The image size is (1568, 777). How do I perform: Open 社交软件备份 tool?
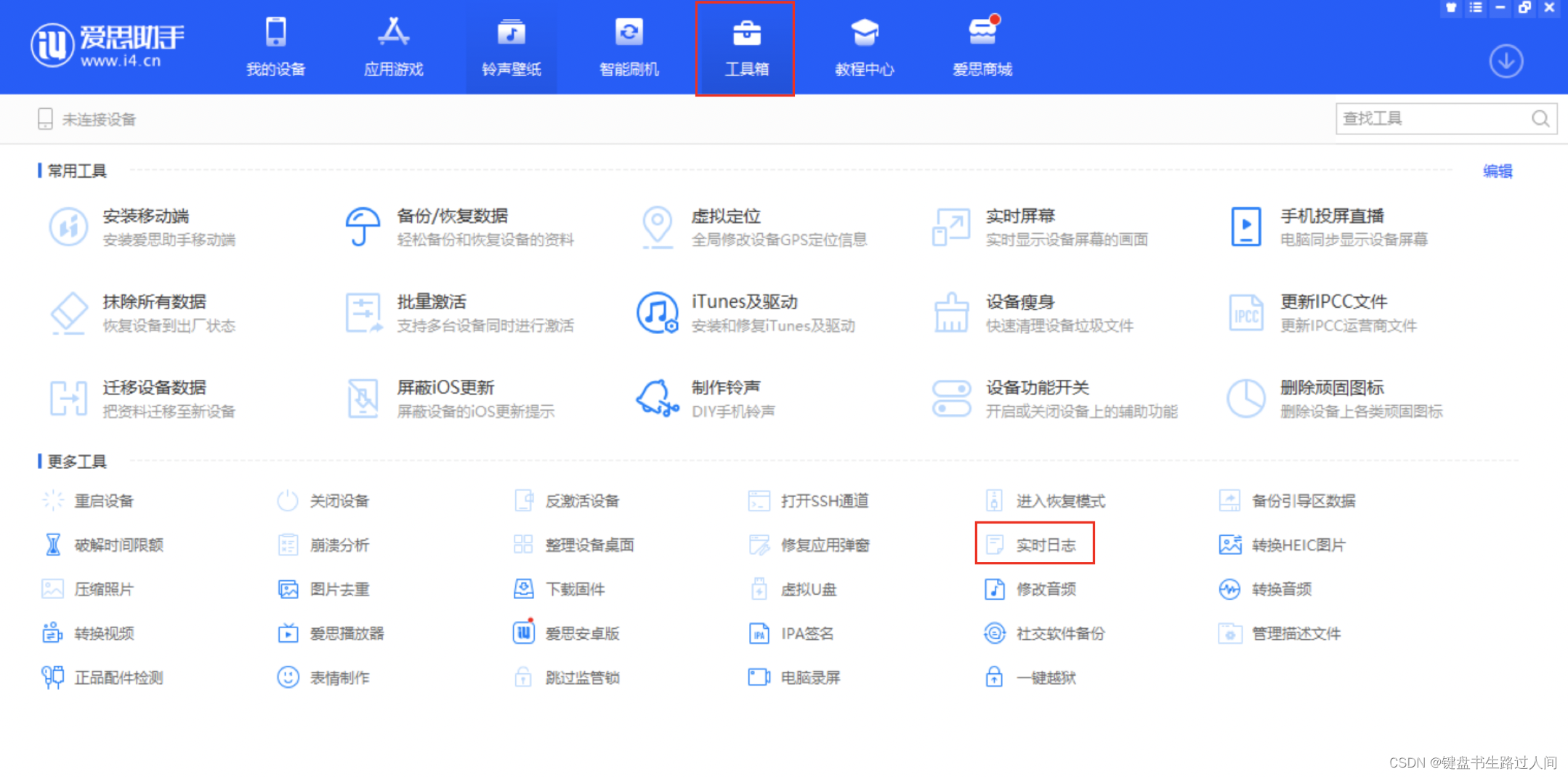tap(1045, 633)
